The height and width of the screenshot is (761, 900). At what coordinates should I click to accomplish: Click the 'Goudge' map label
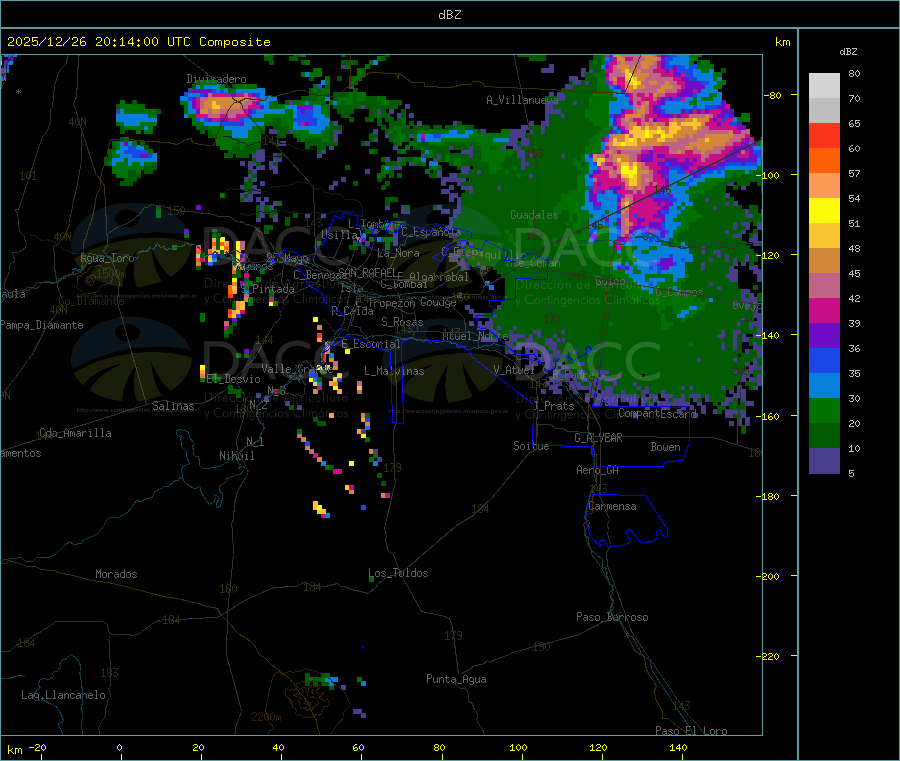438,302
